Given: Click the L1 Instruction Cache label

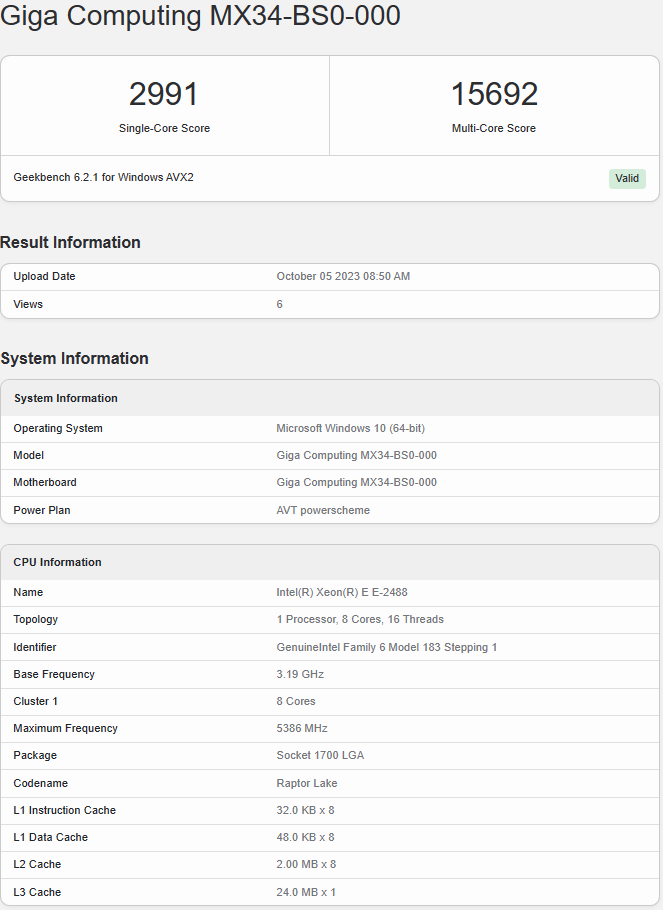Looking at the screenshot, I should 64,810.
